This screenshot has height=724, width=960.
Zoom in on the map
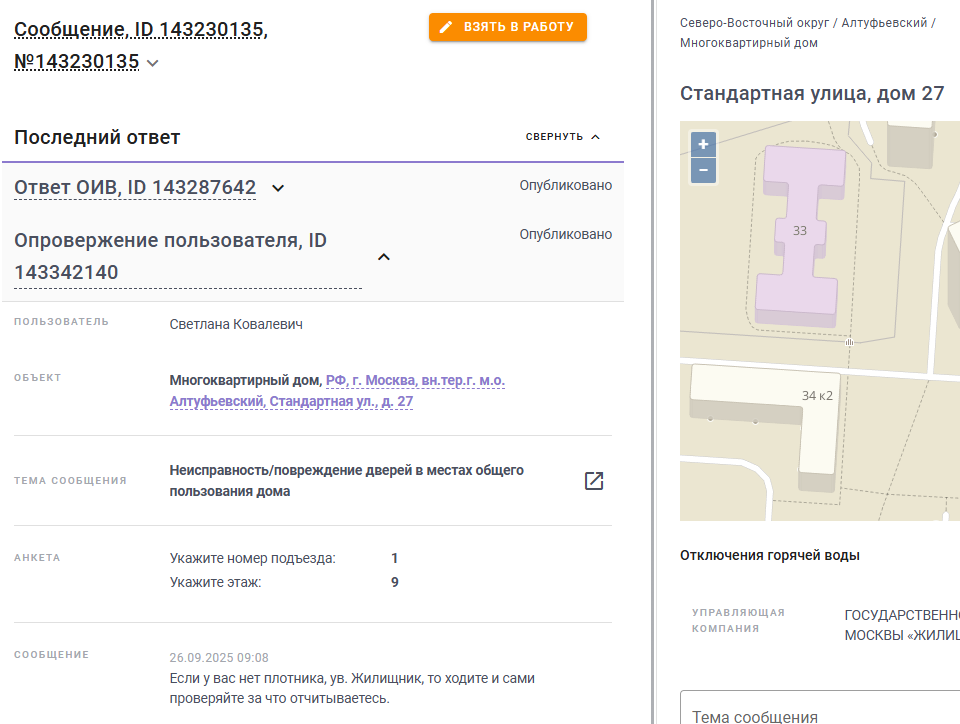(703, 144)
